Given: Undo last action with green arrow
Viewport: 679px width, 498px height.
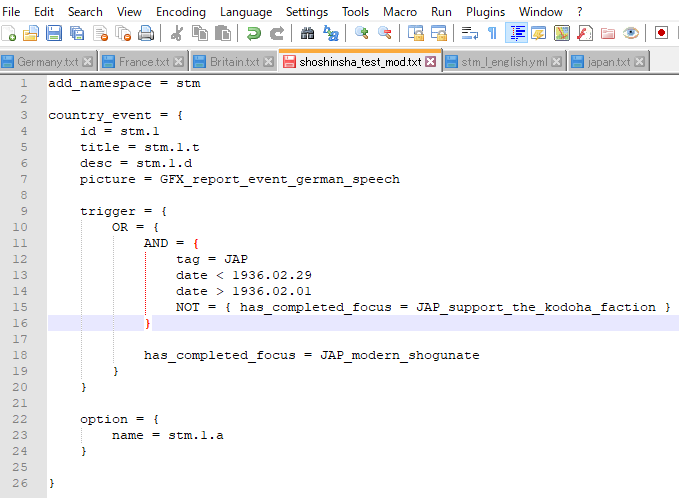Looking at the screenshot, I should click(x=254, y=33).
